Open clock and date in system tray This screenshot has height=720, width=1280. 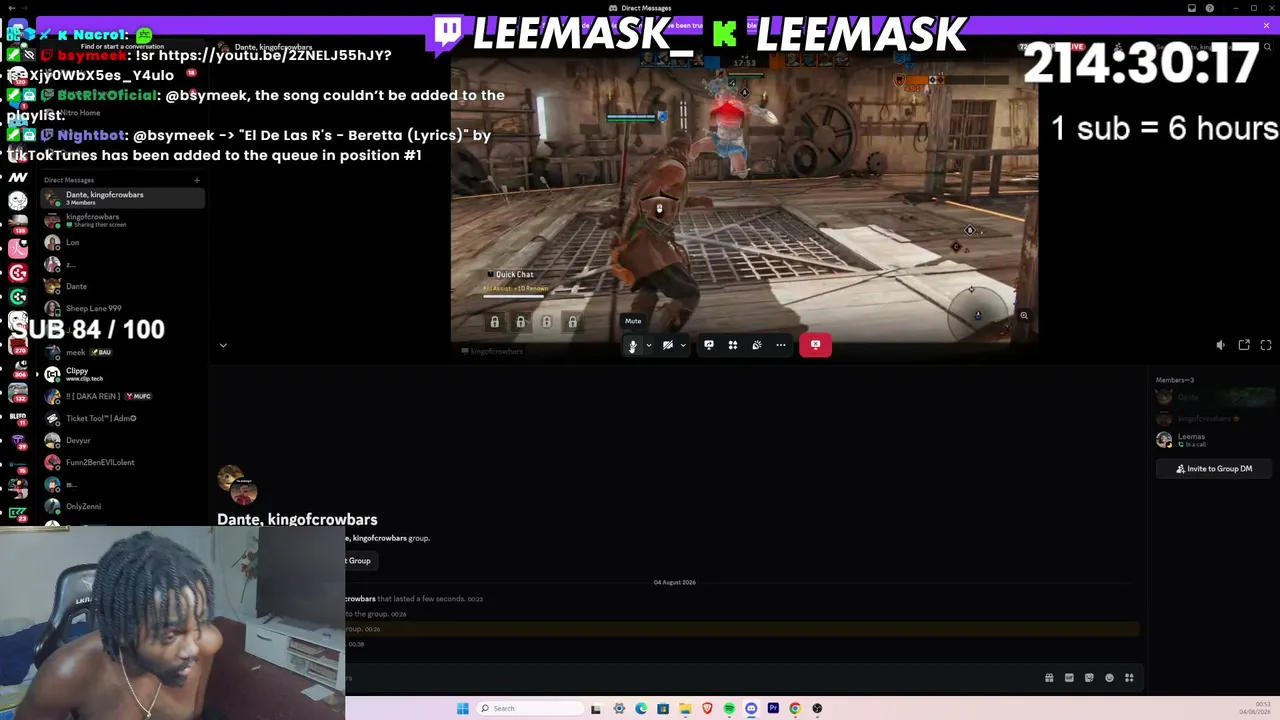(x=1255, y=709)
